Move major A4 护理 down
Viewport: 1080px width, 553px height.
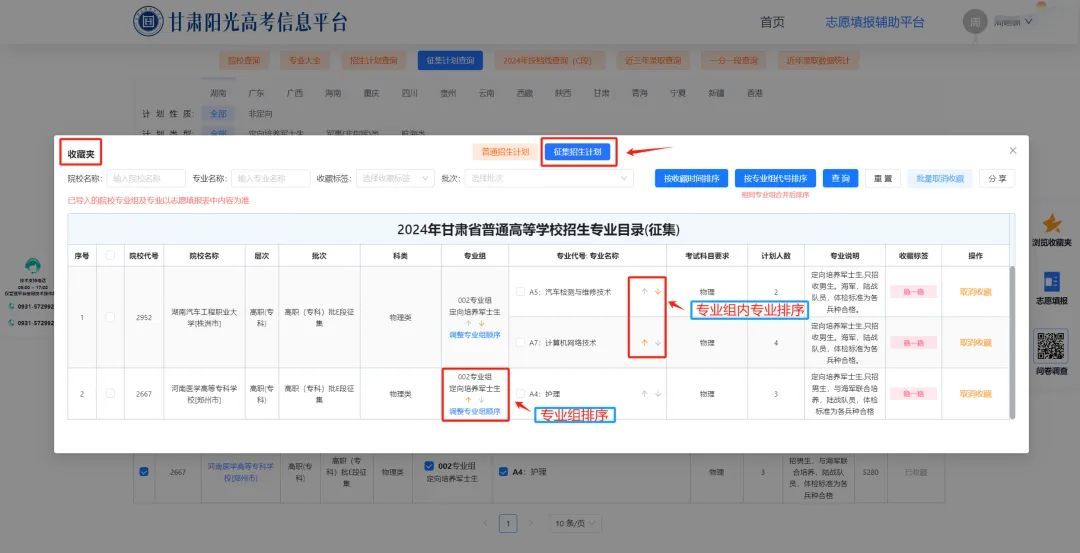[x=658, y=394]
